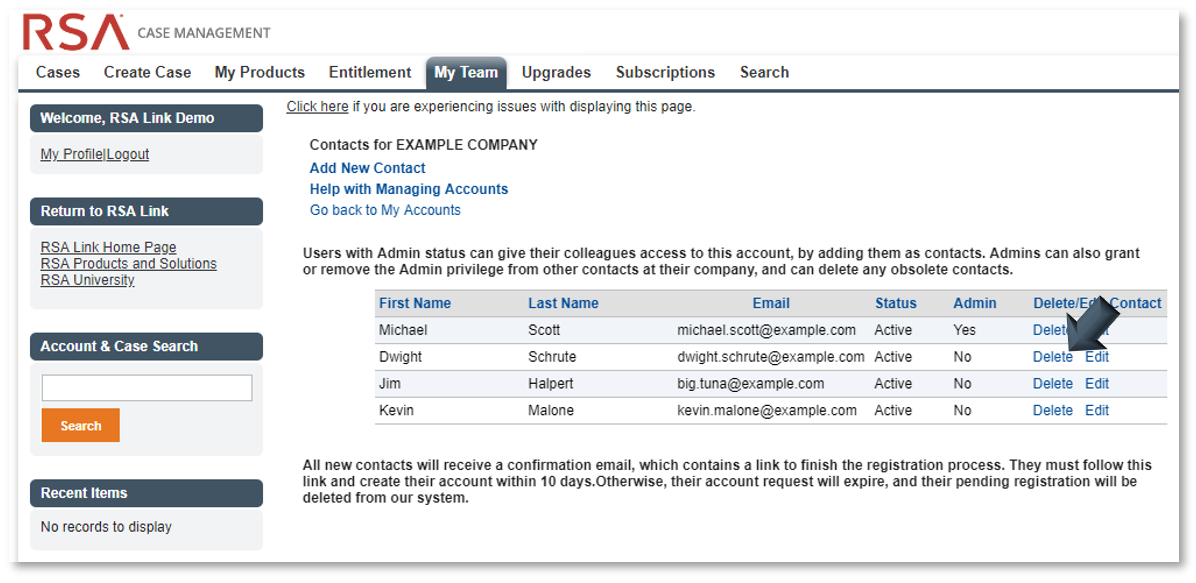Sort by Admin column header
Image resolution: width=1196 pixels, height=583 pixels.
975,303
